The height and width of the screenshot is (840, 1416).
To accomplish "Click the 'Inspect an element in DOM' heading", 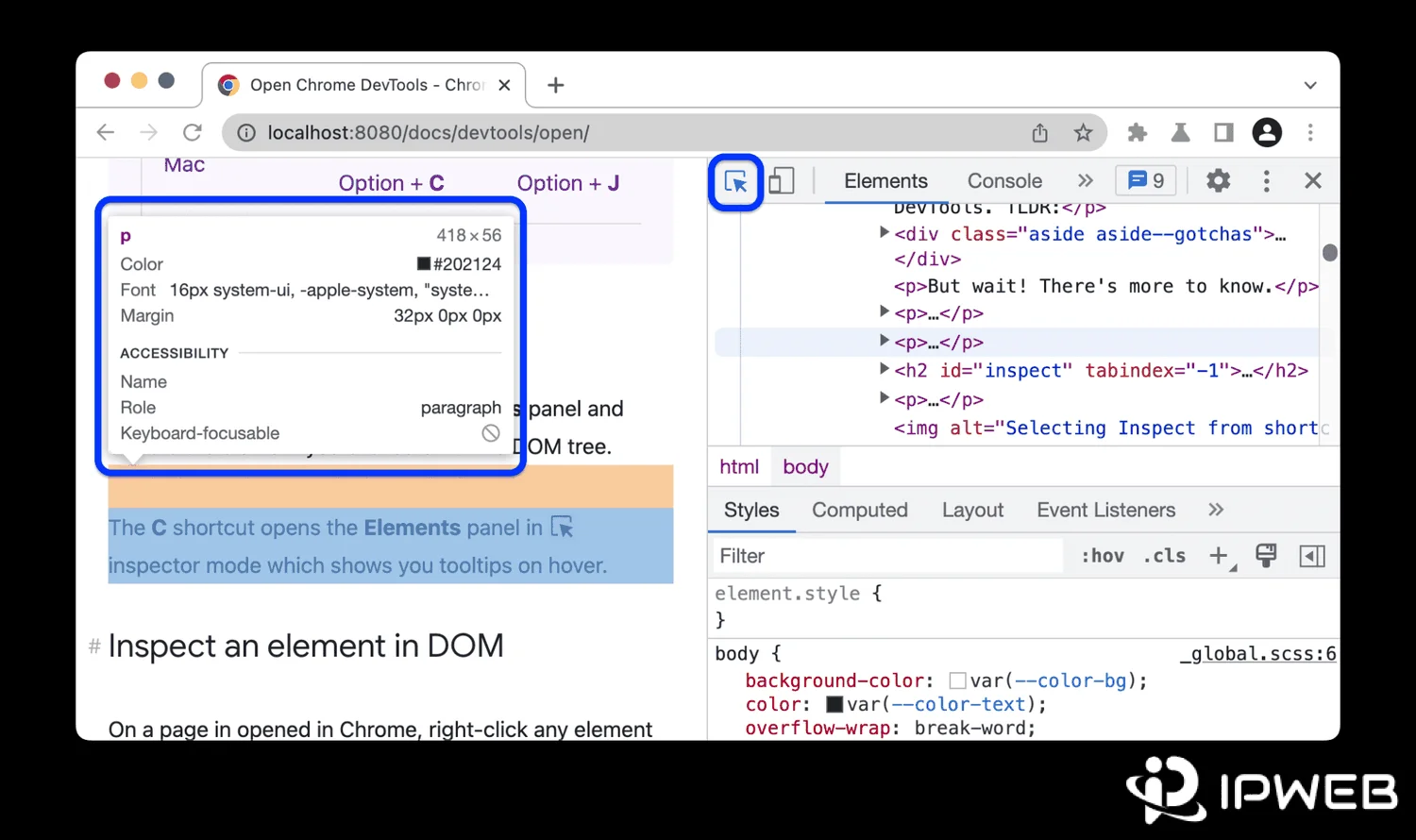I will pyautogui.click(x=306, y=646).
